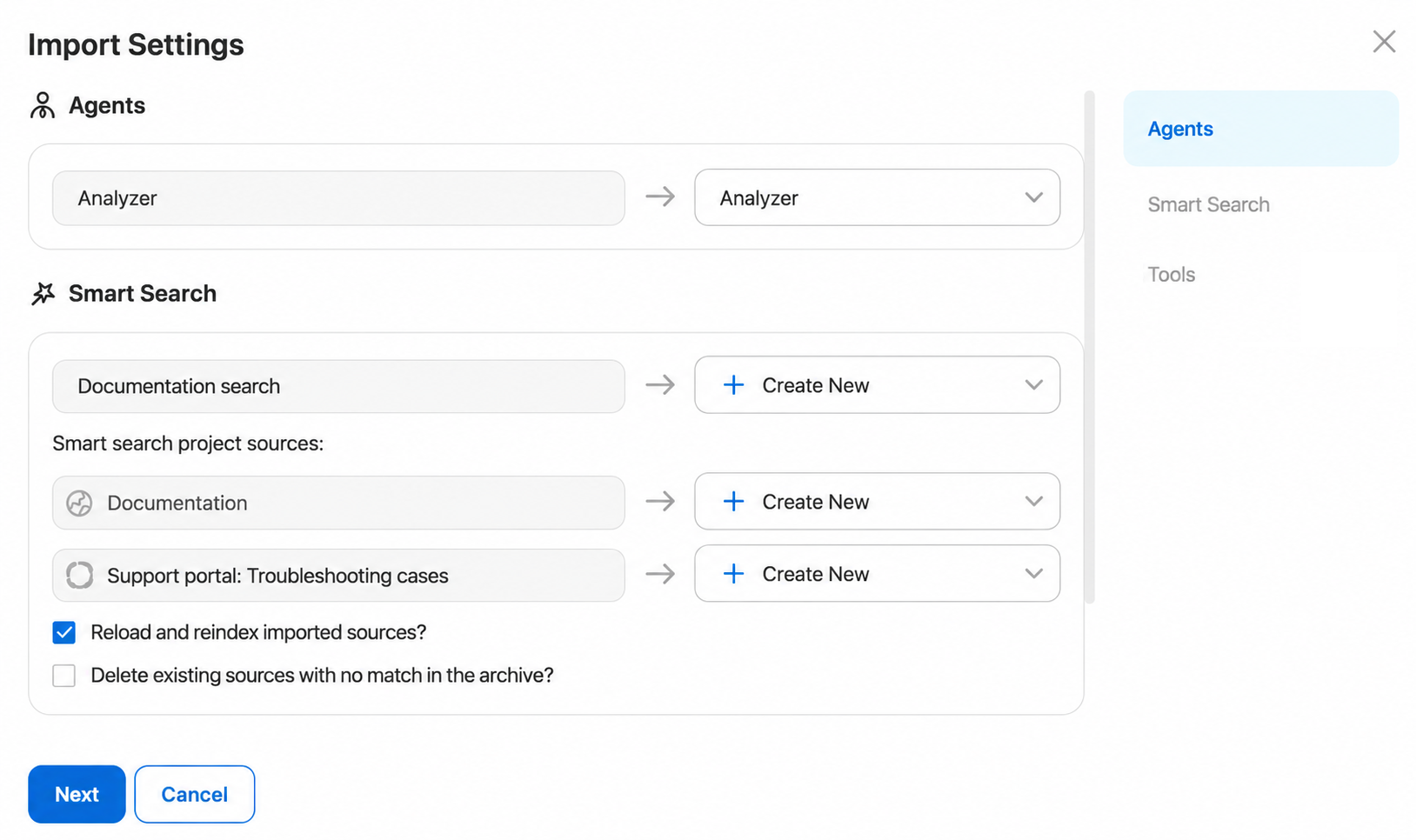Click the Import Settings dialog title
This screenshot has width=1416, height=840.
[x=136, y=44]
